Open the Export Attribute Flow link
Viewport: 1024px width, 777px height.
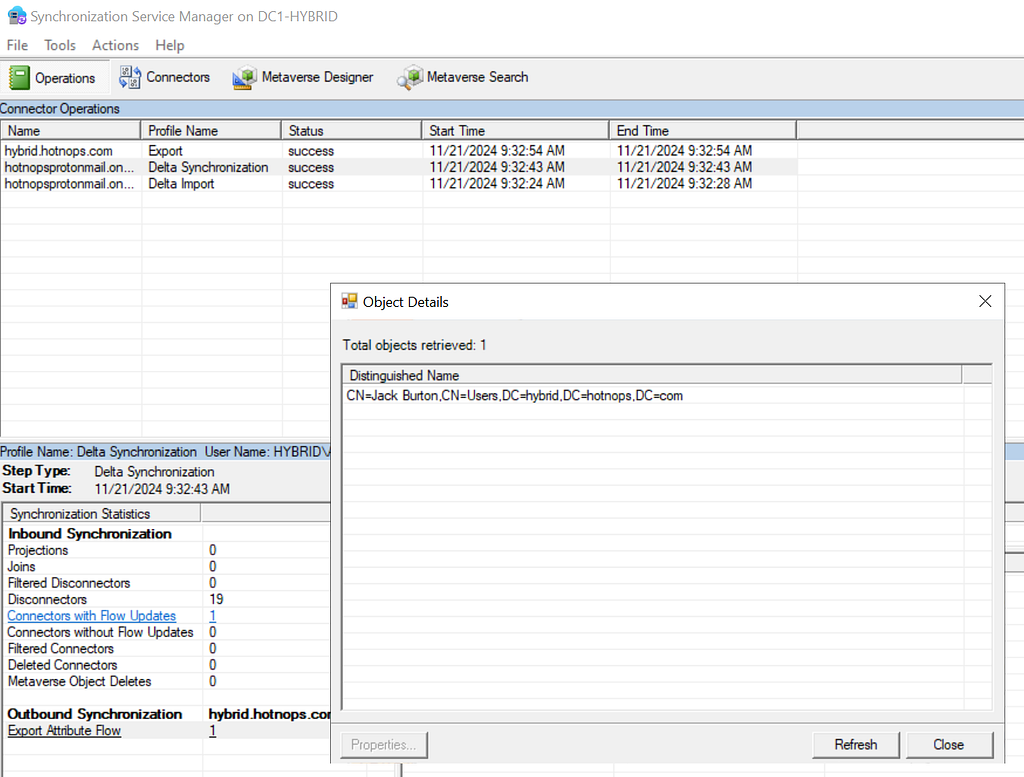(64, 731)
